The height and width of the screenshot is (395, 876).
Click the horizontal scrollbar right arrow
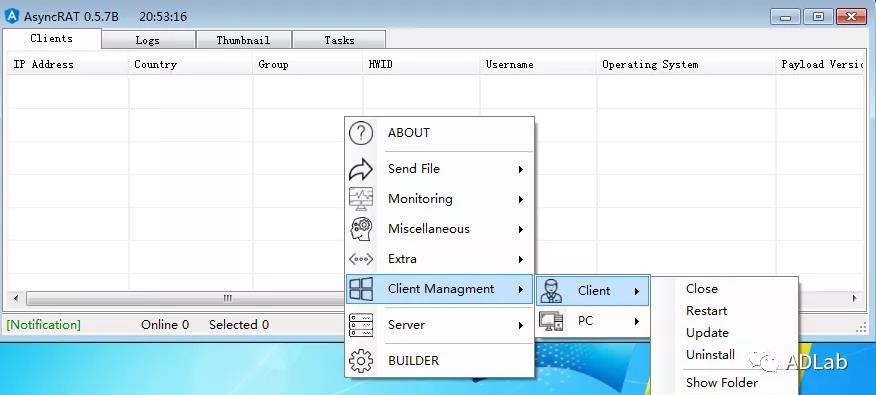(x=854, y=298)
